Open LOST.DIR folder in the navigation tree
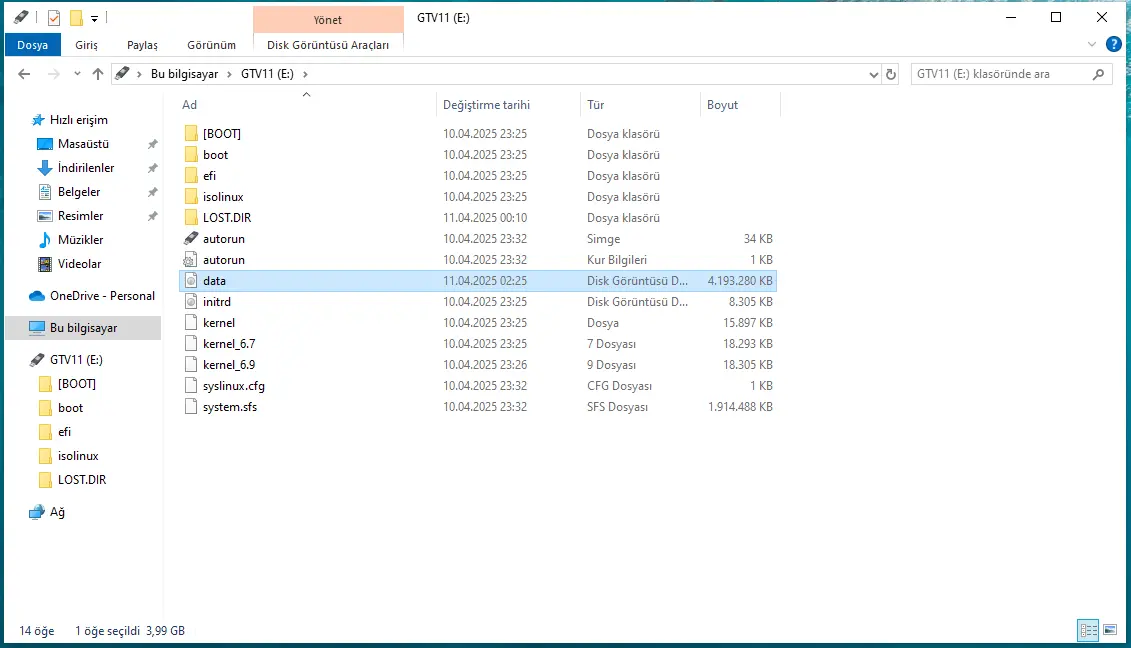The width and height of the screenshot is (1131, 648). [x=82, y=479]
